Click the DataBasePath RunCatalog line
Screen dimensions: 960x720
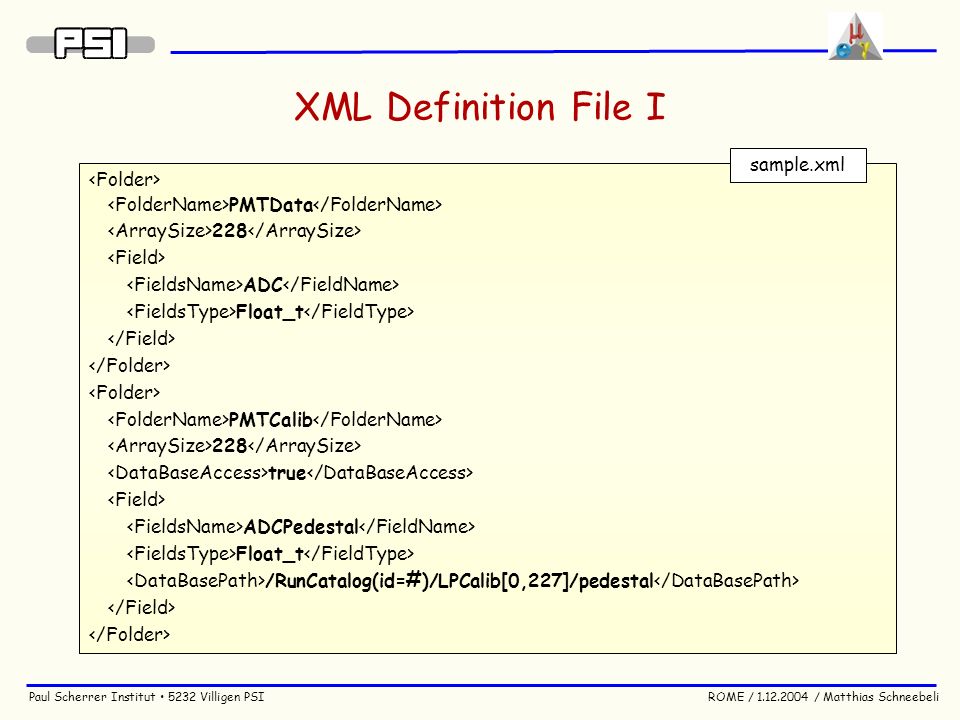463,580
